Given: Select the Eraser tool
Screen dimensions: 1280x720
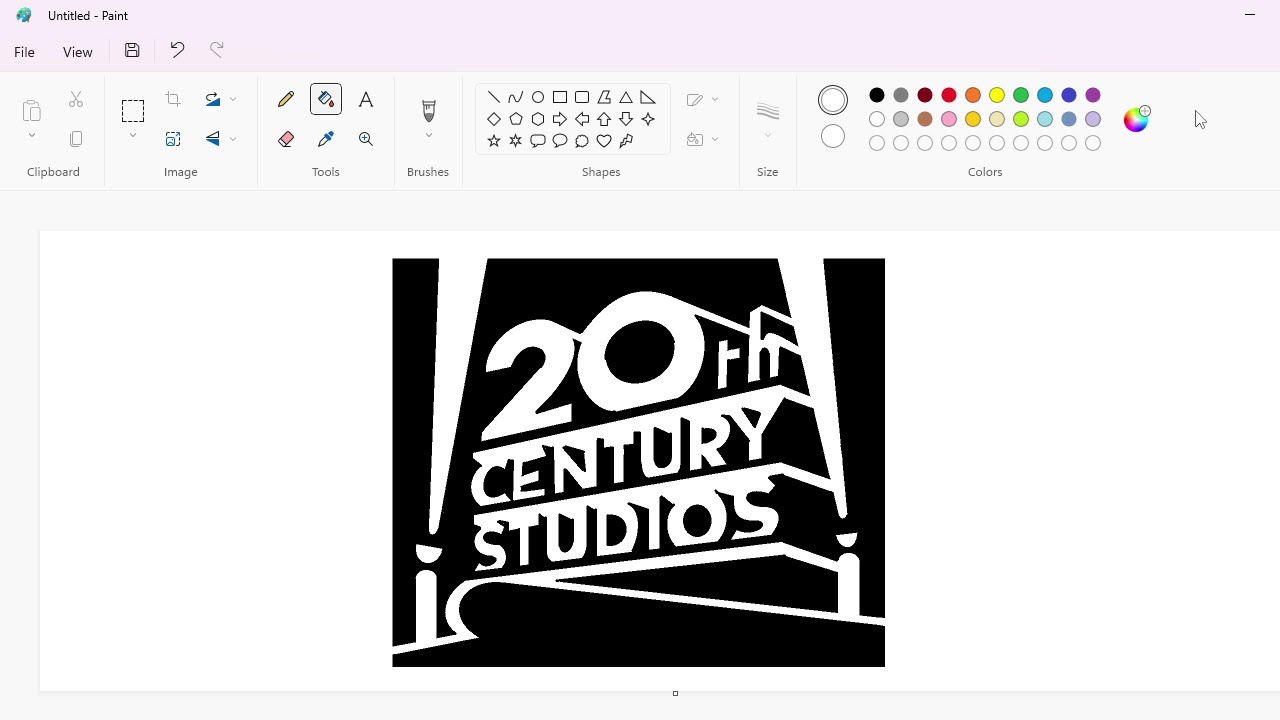Looking at the screenshot, I should click(x=286, y=139).
